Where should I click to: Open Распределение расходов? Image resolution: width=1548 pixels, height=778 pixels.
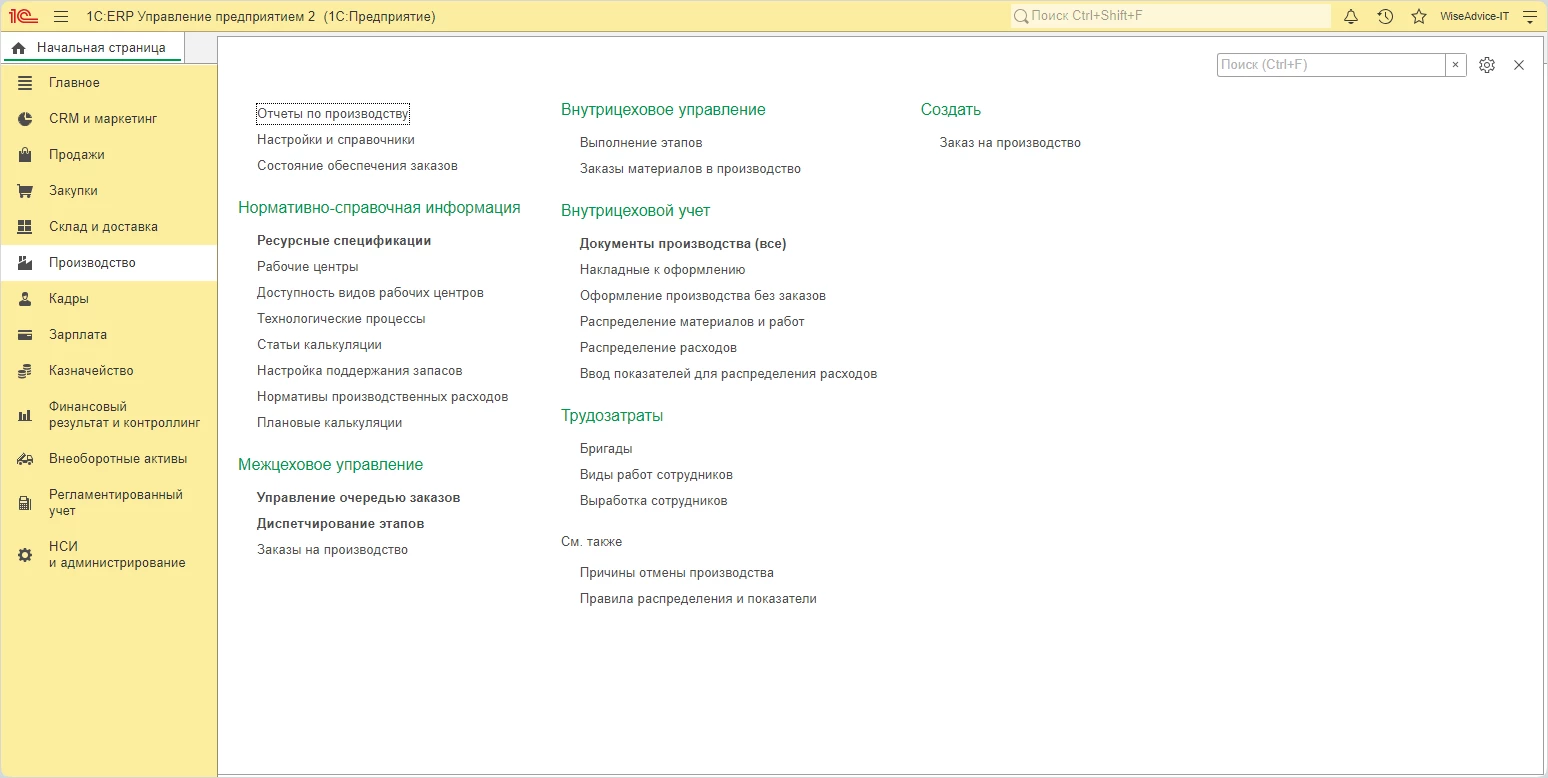[x=658, y=348]
